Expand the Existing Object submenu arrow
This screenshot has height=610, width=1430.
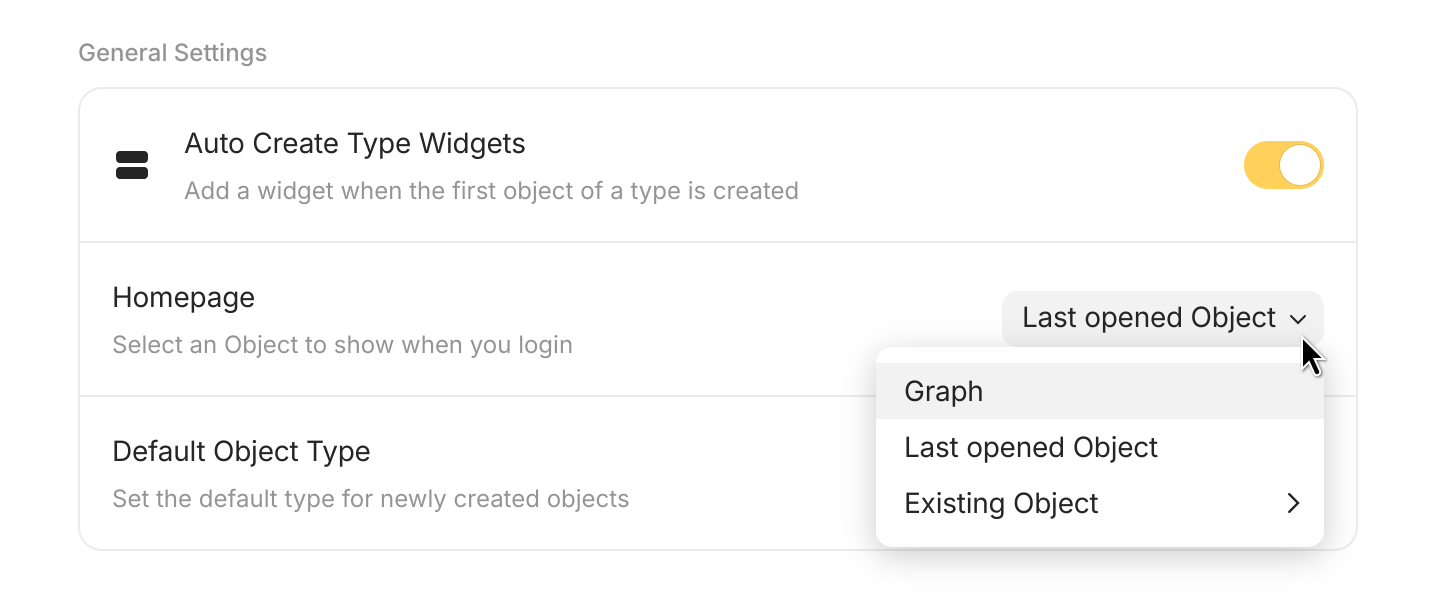coord(1293,503)
